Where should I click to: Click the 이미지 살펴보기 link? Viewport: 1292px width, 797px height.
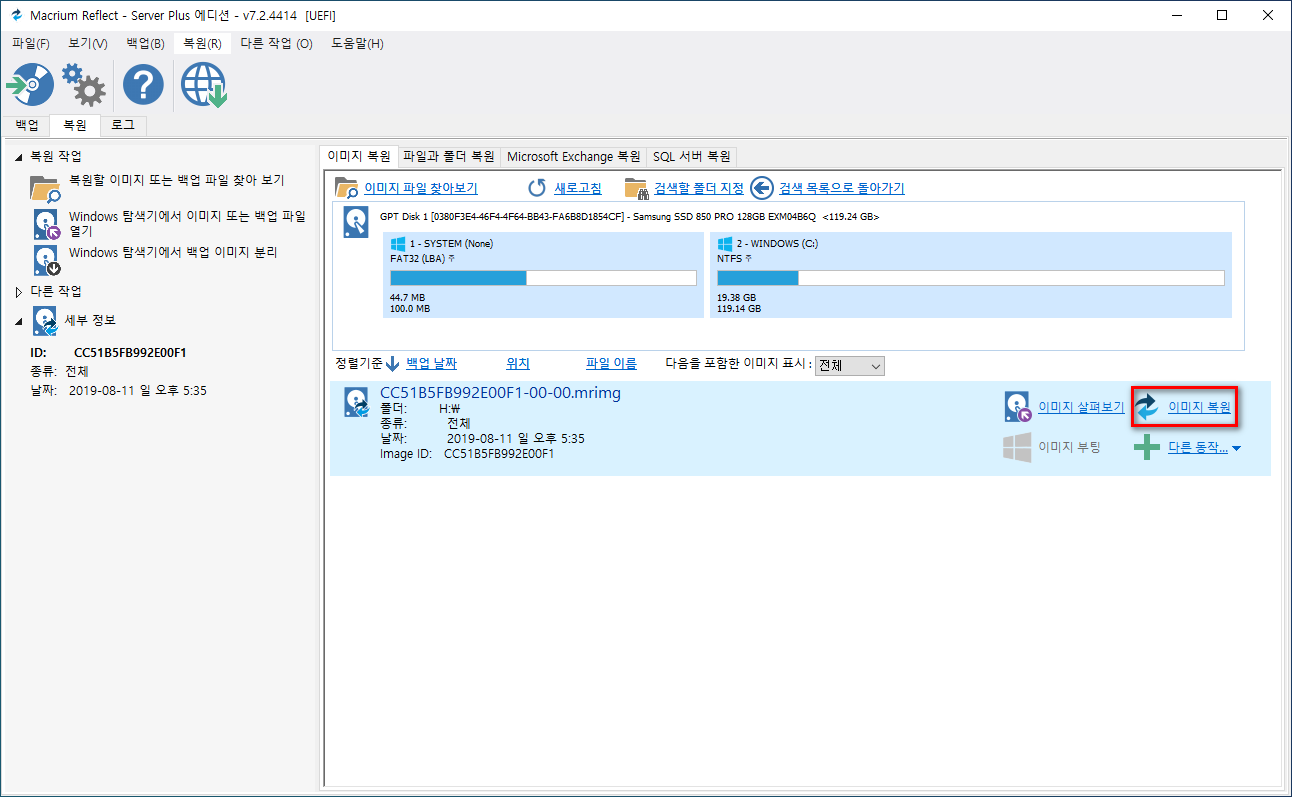pos(1082,407)
